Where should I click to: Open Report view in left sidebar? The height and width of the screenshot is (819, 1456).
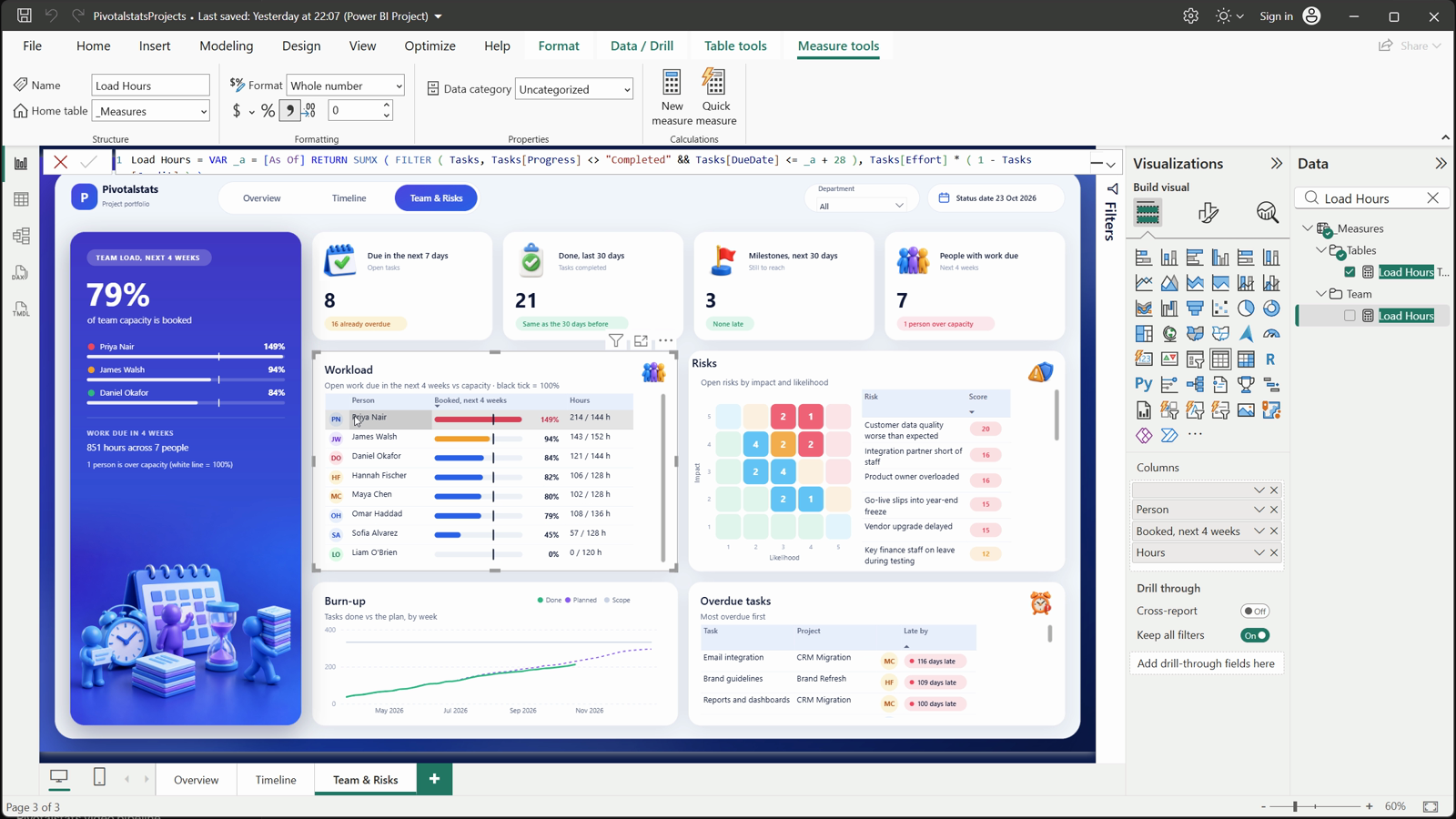tap(21, 164)
